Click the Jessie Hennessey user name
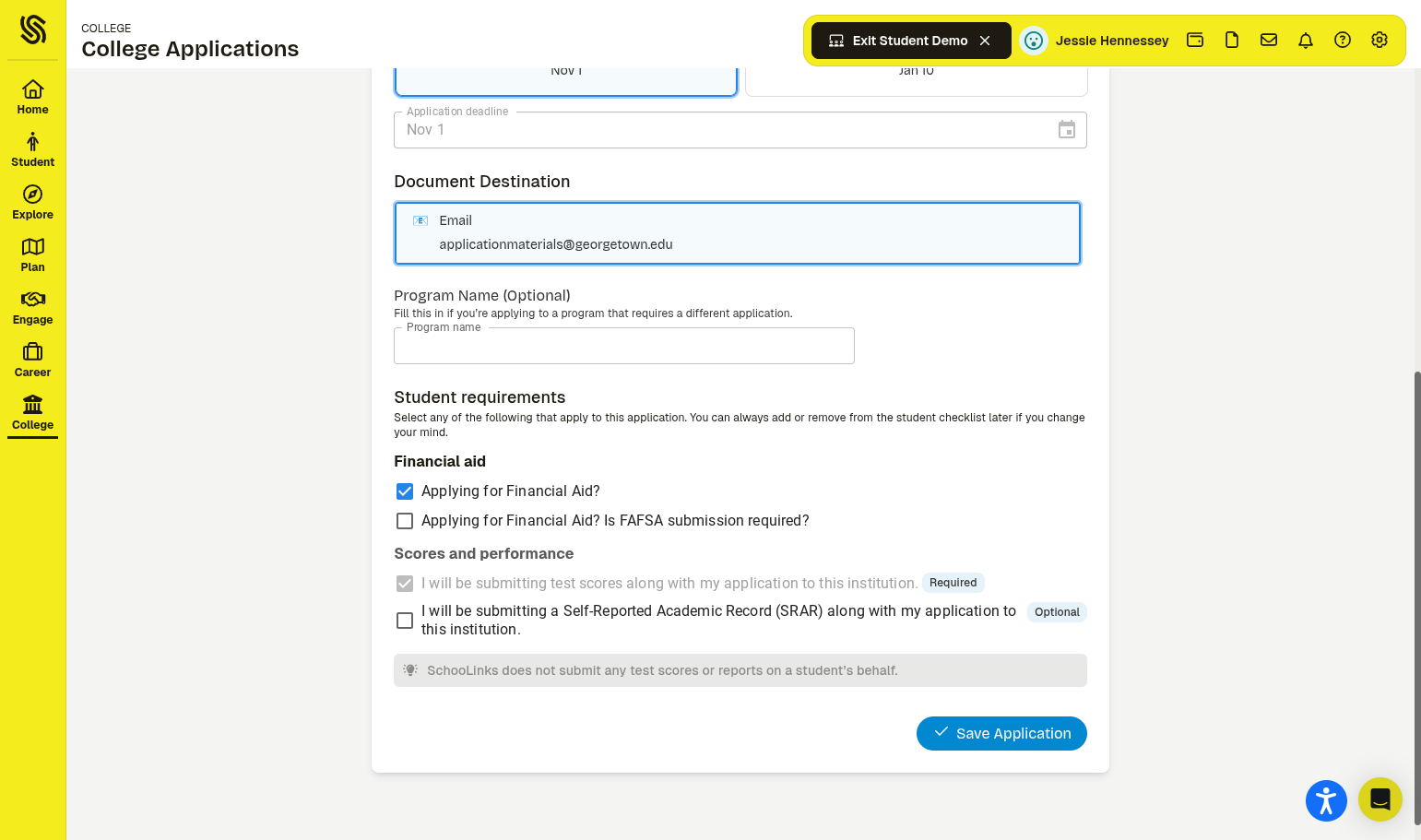Viewport: 1421px width, 840px height. pyautogui.click(x=1112, y=41)
